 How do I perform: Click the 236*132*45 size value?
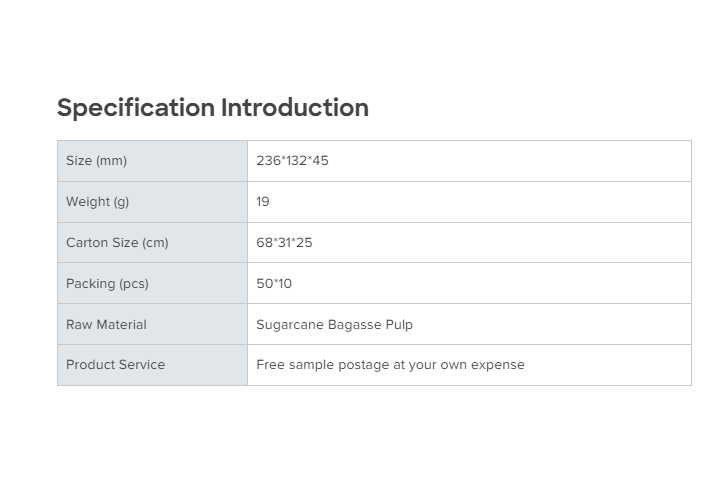click(292, 161)
